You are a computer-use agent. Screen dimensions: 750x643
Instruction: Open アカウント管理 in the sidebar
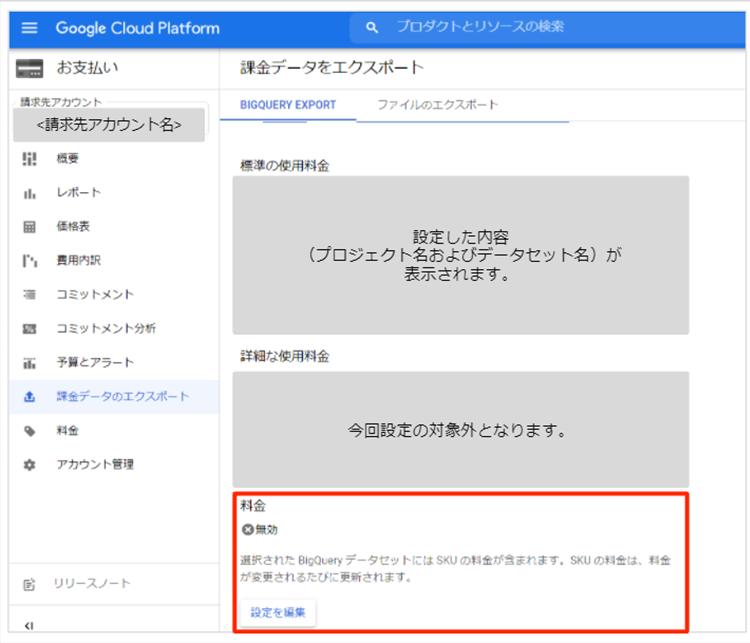click(95, 465)
